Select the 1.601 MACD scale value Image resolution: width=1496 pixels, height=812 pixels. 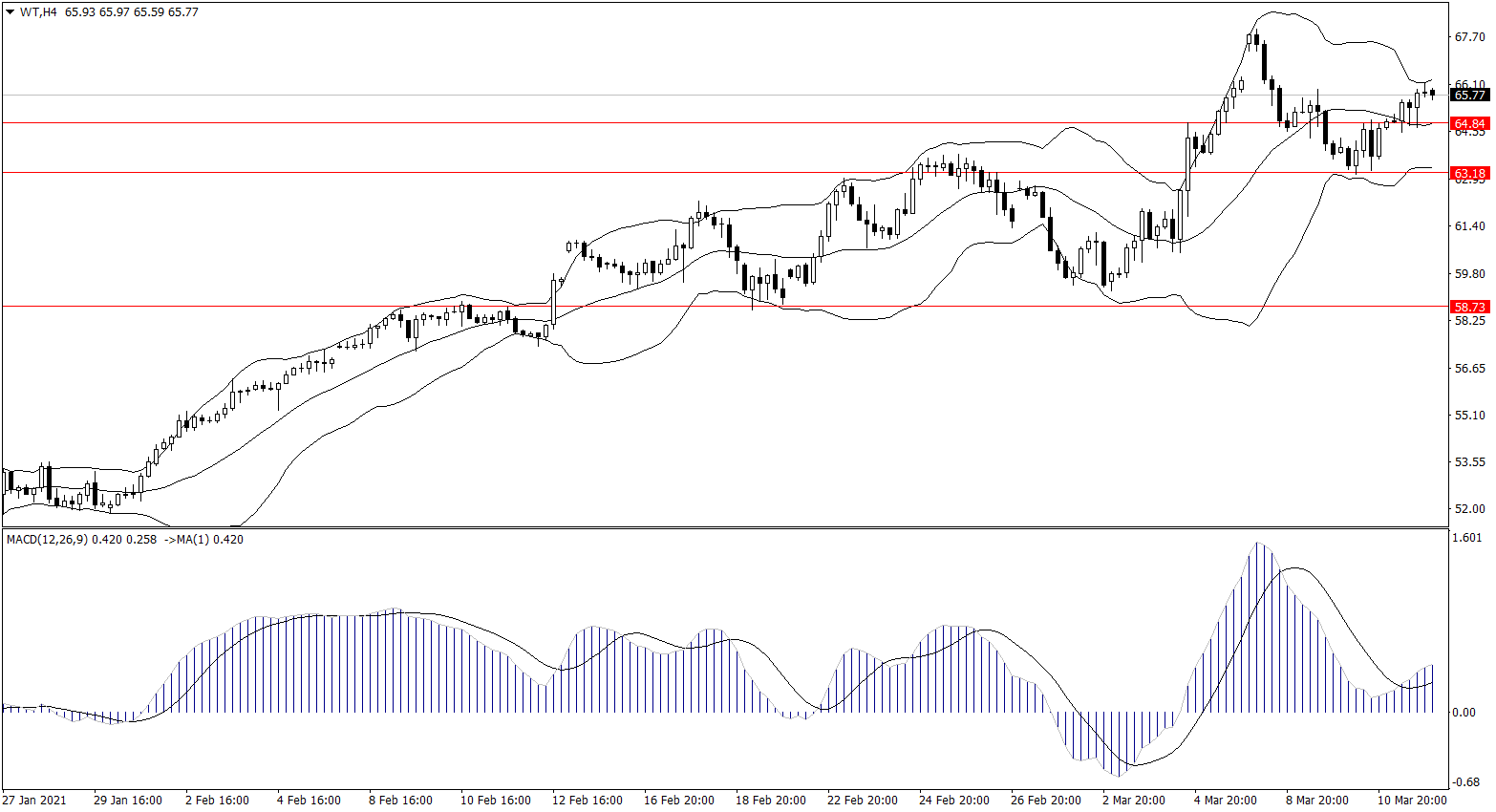coord(1466,538)
